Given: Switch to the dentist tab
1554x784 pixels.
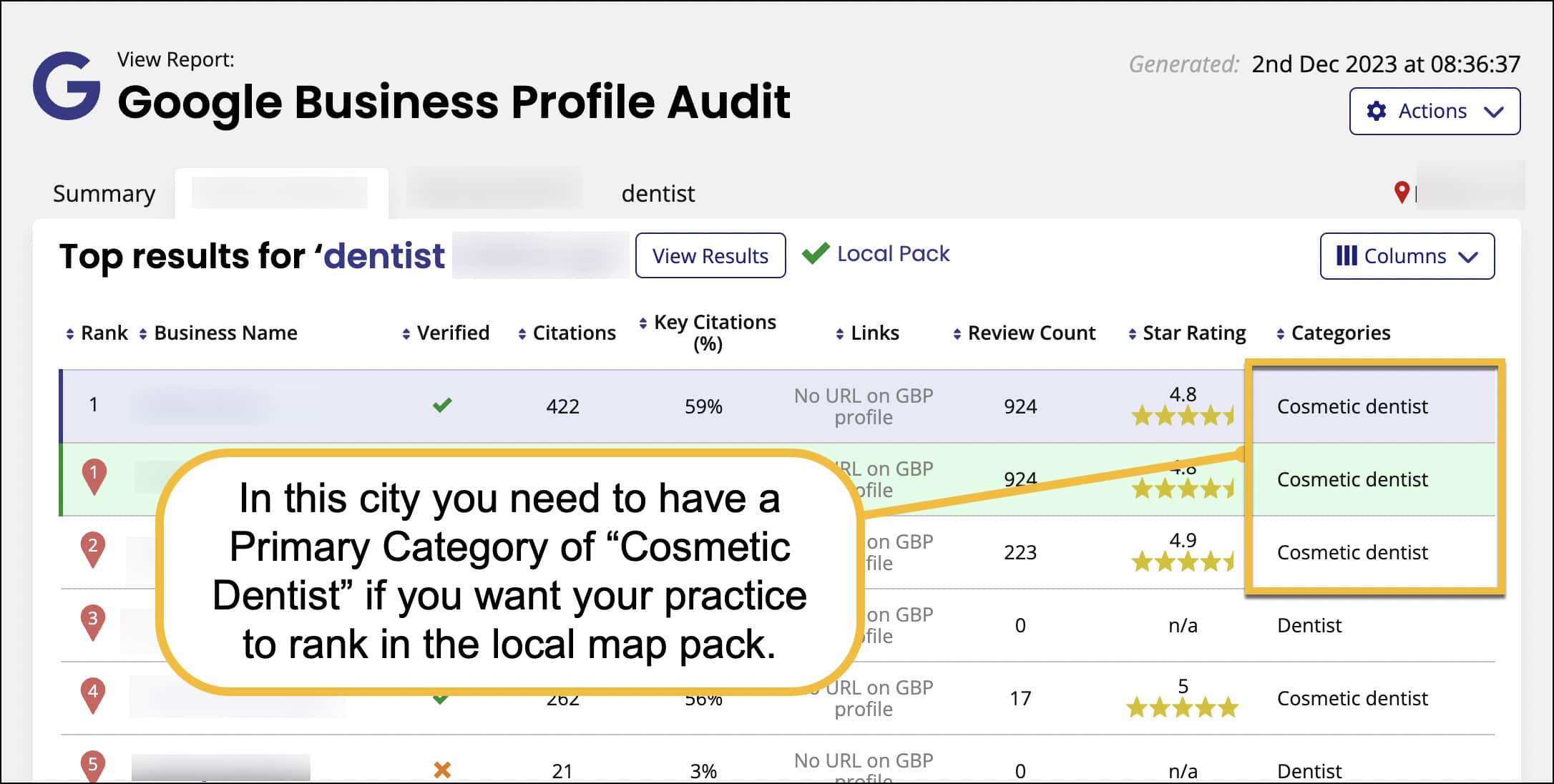Looking at the screenshot, I should coord(658,193).
